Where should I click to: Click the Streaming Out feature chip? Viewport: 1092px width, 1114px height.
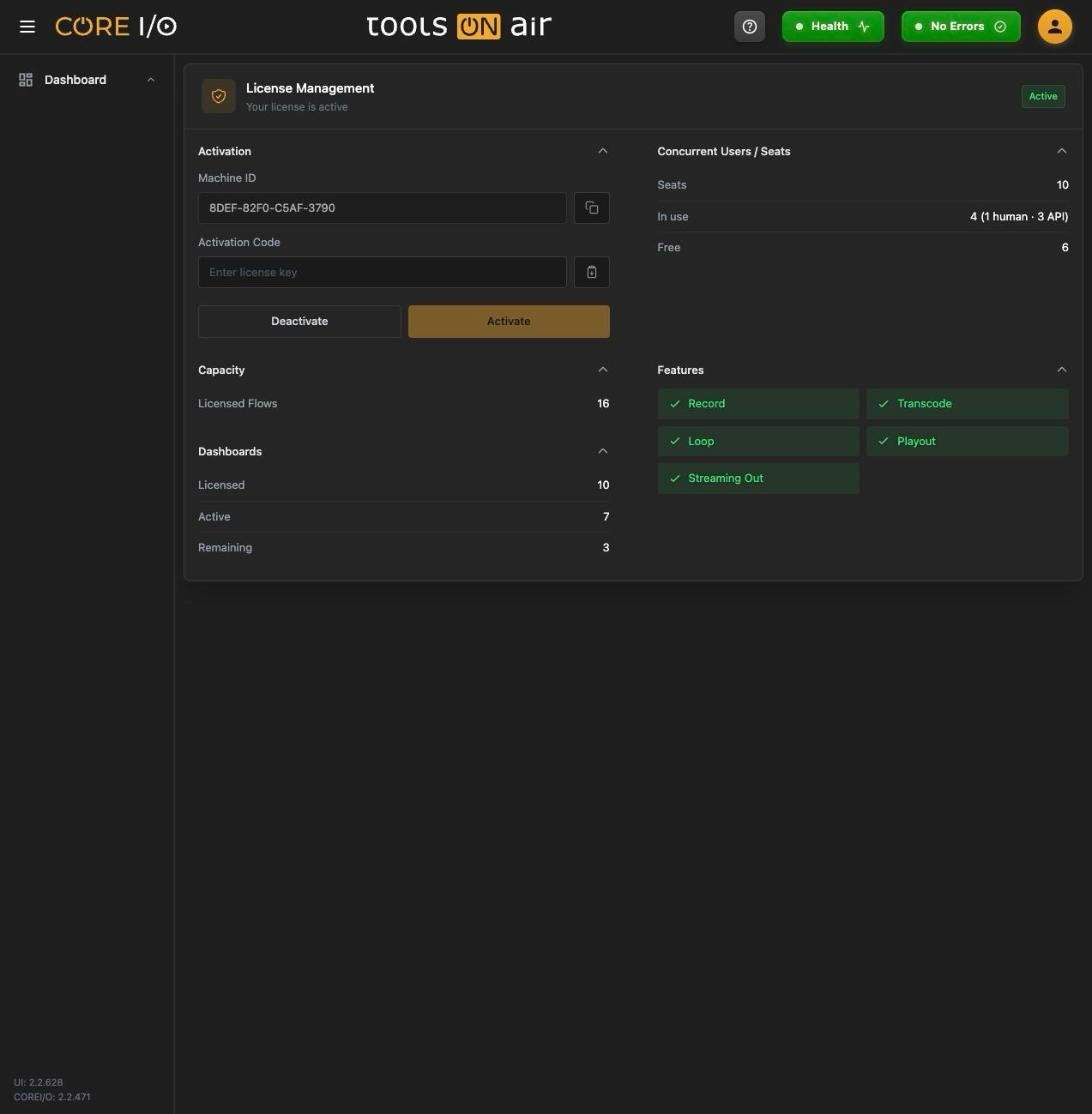point(758,478)
